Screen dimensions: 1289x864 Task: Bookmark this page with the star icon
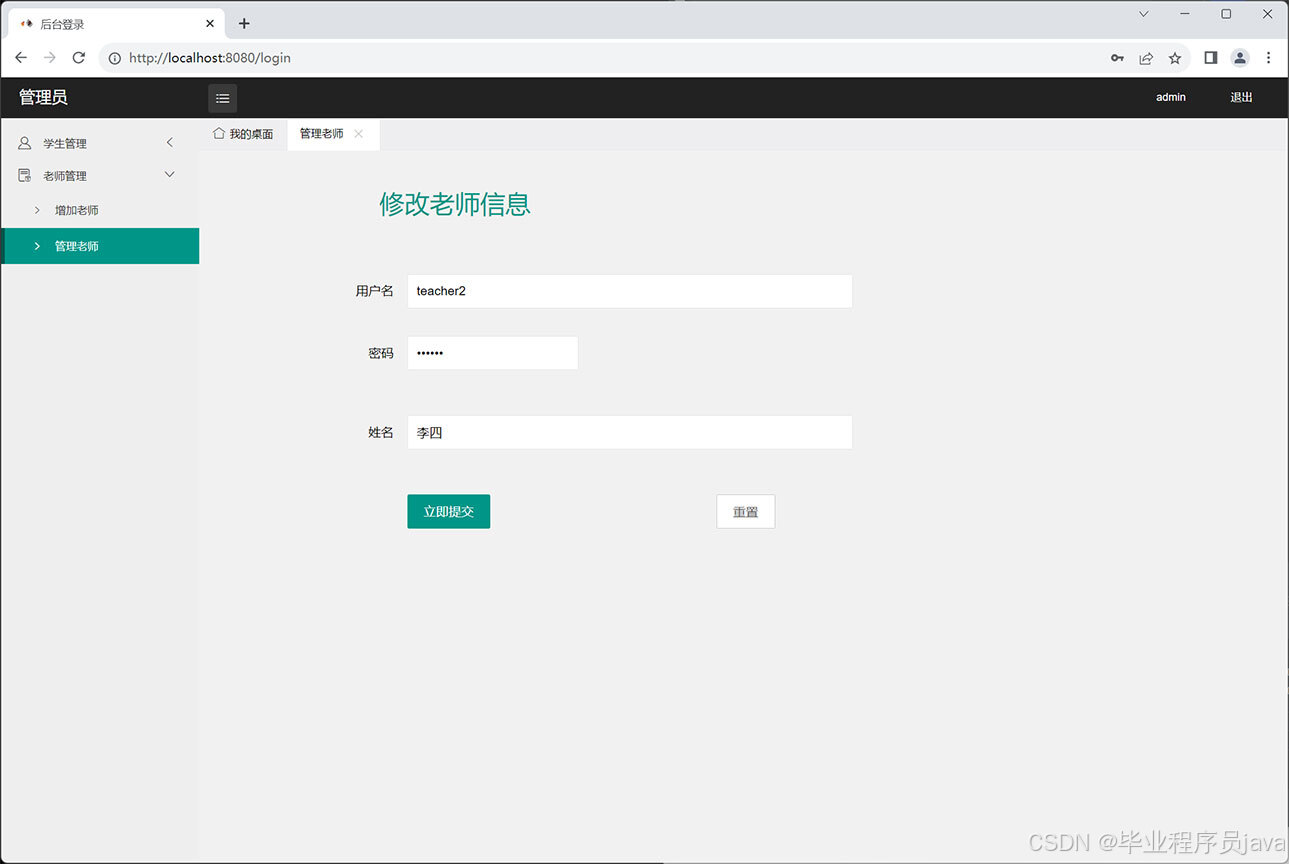click(x=1175, y=58)
